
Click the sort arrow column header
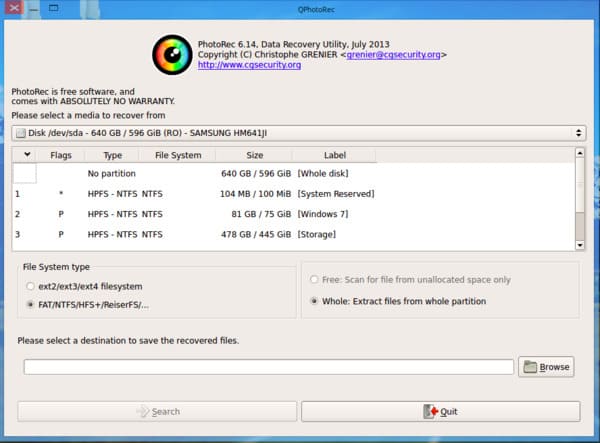[27, 155]
